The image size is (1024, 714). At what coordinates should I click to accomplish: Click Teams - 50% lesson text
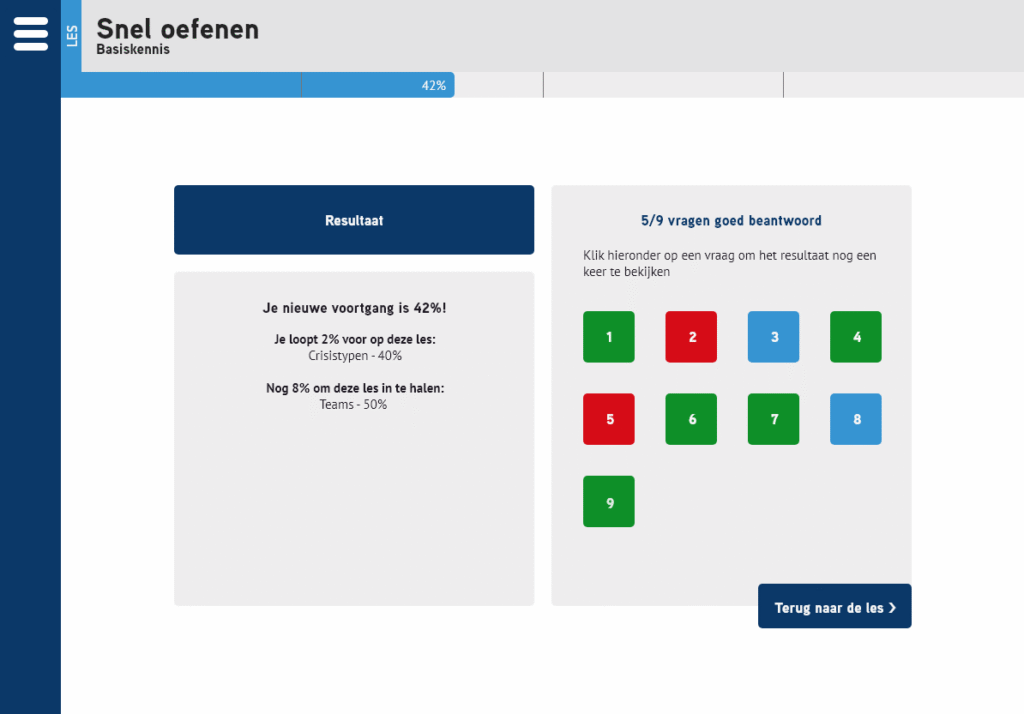point(355,405)
